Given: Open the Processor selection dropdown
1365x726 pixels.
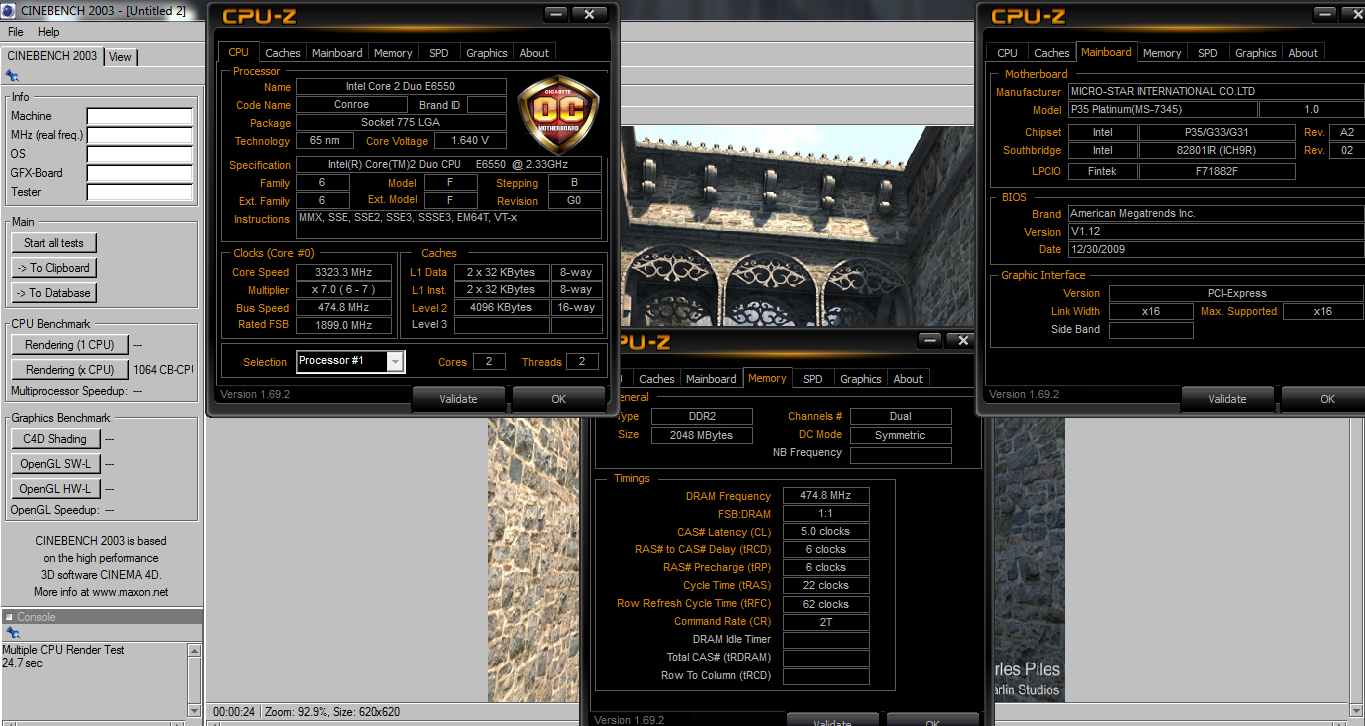Looking at the screenshot, I should coord(395,361).
